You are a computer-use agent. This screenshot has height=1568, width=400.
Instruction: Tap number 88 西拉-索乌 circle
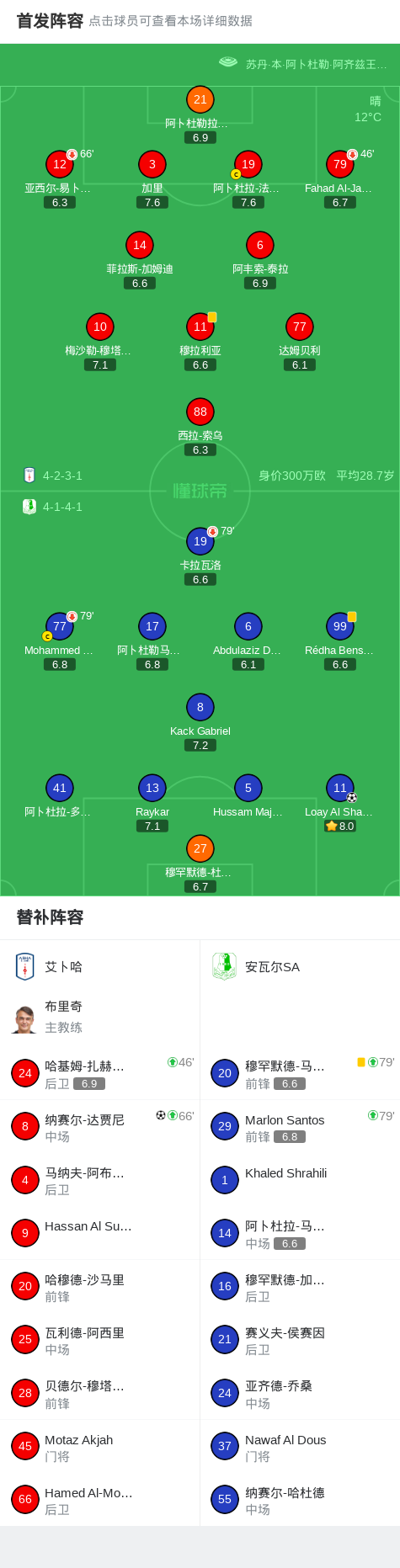[200, 412]
